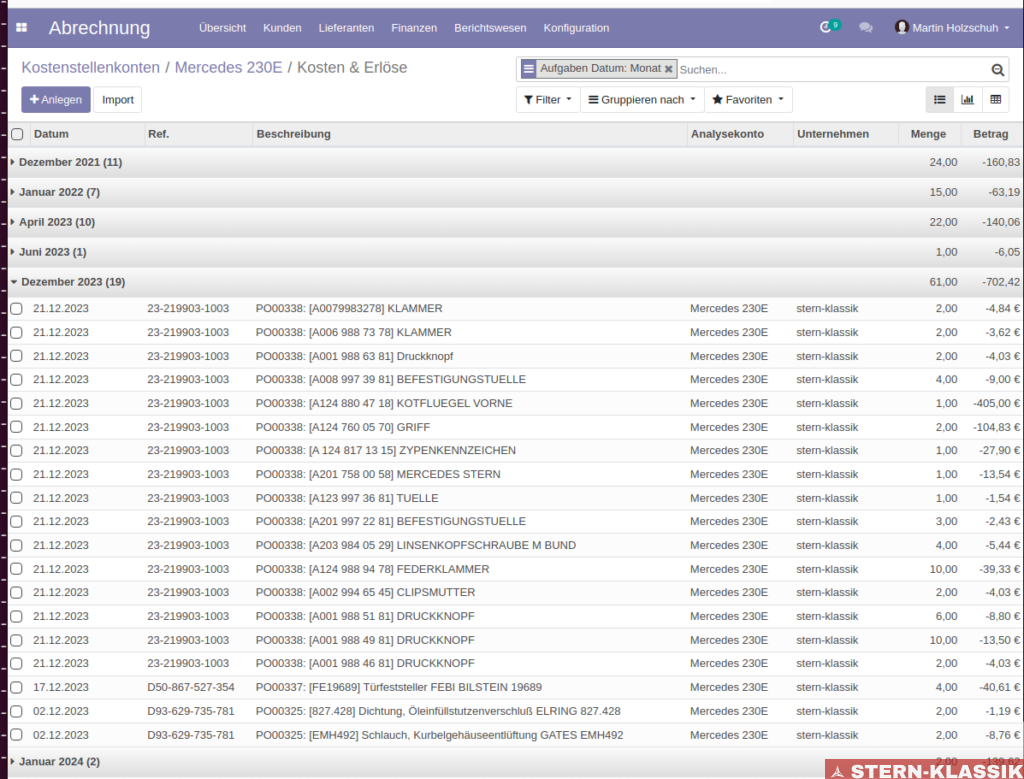Screen dimensions: 1024x779
Task: Select checkbox for GRIFF row
Action: click(16, 427)
